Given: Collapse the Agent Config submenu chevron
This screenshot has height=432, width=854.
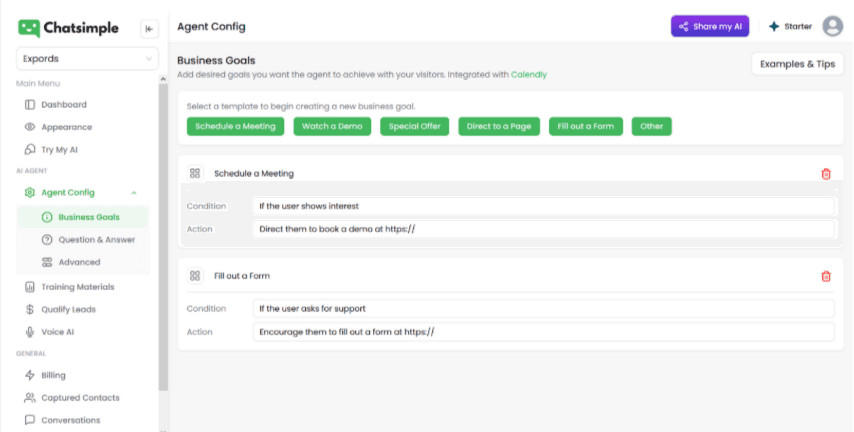Looking at the screenshot, I should click(134, 193).
